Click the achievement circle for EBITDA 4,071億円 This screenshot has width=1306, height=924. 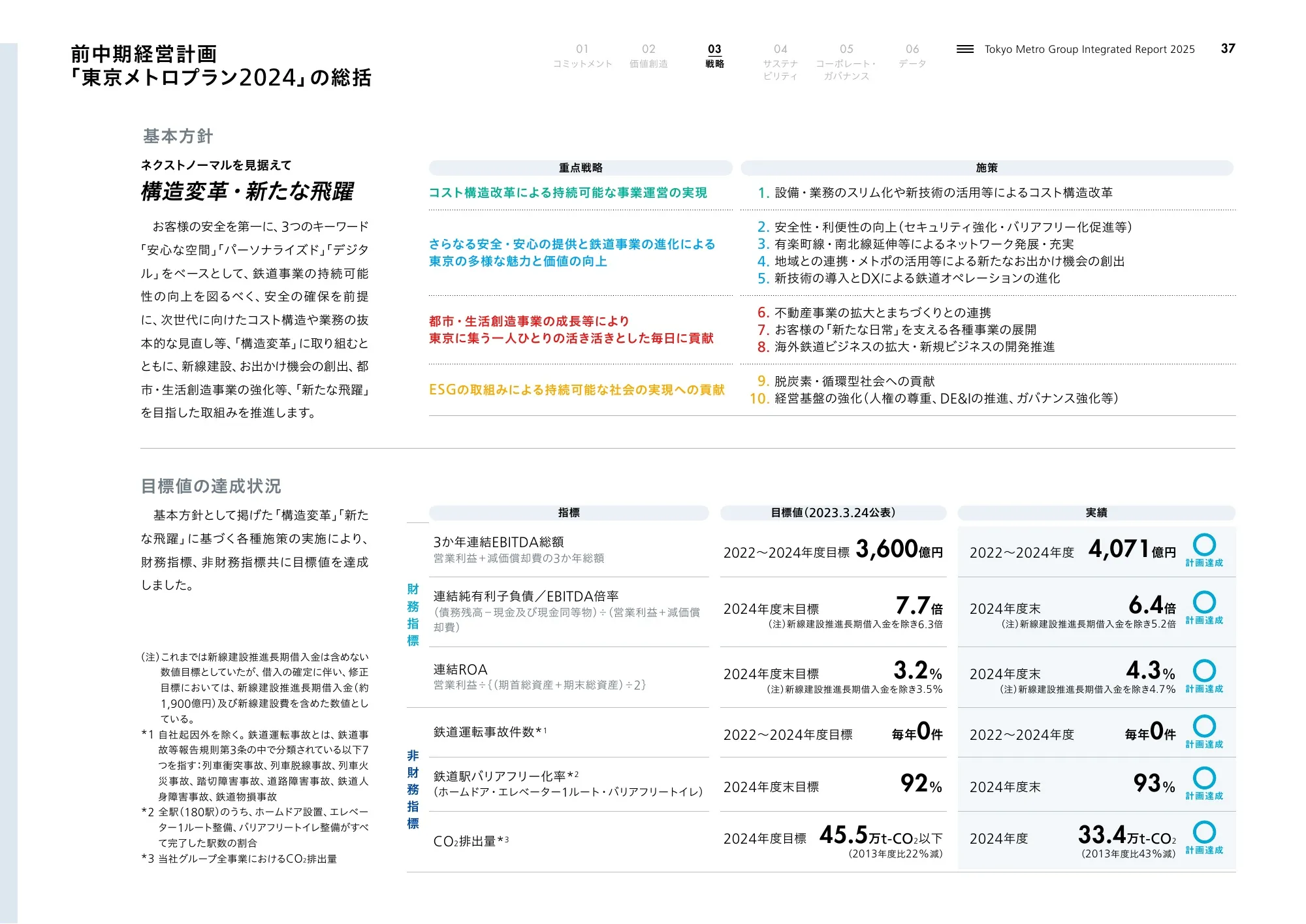tap(1204, 545)
